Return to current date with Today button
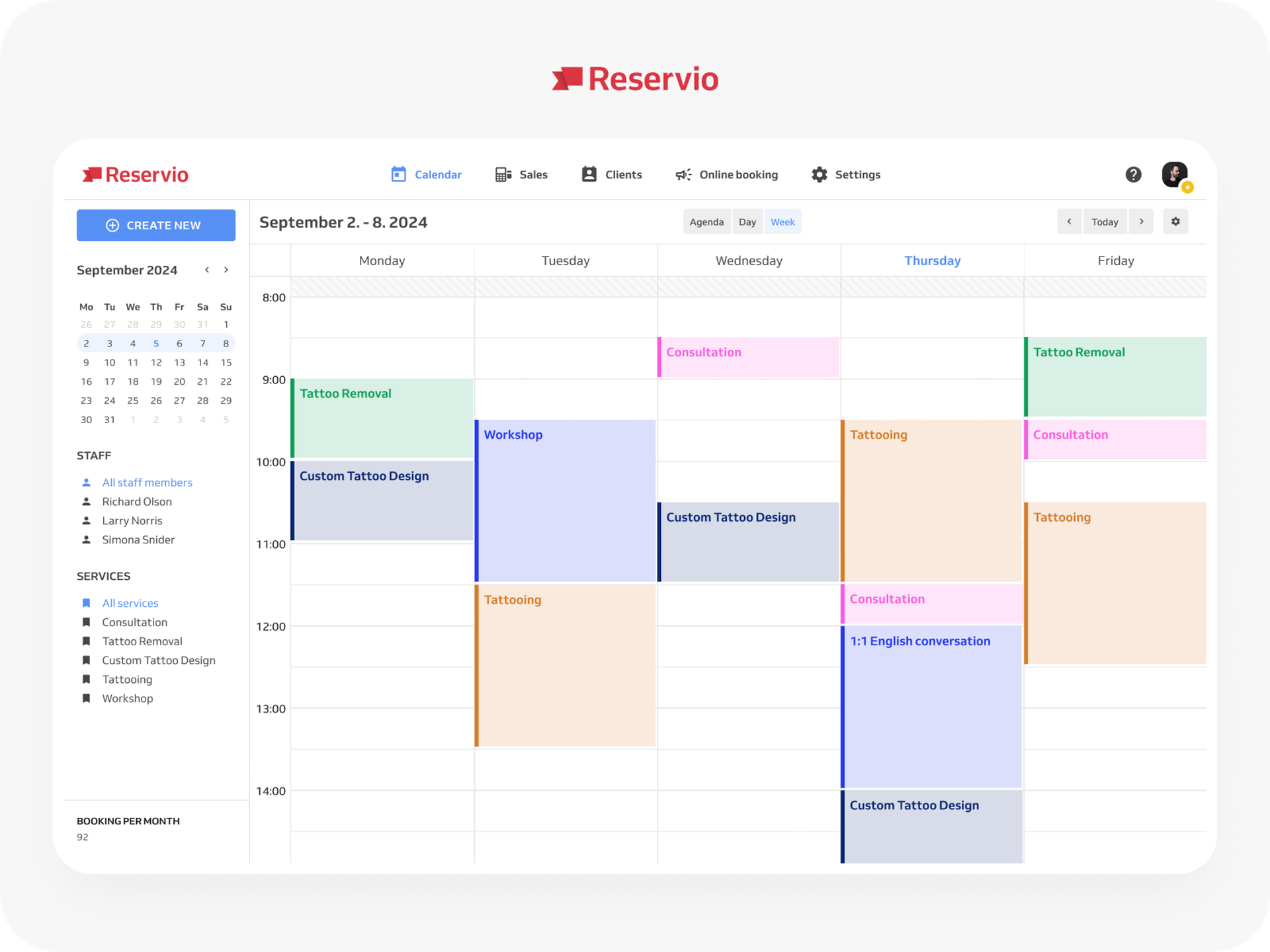 pos(1105,221)
